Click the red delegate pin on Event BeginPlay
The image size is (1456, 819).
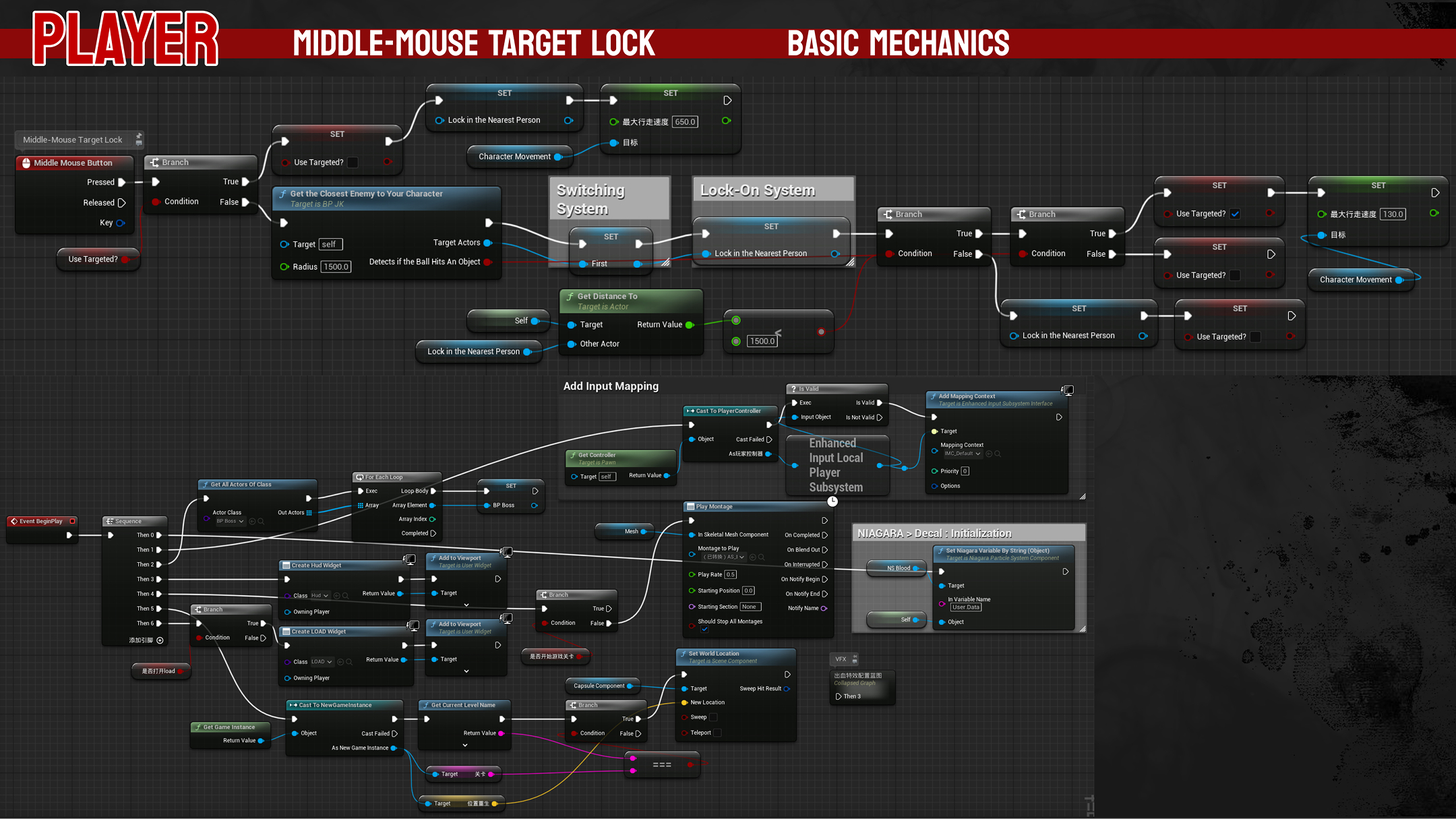[x=72, y=521]
